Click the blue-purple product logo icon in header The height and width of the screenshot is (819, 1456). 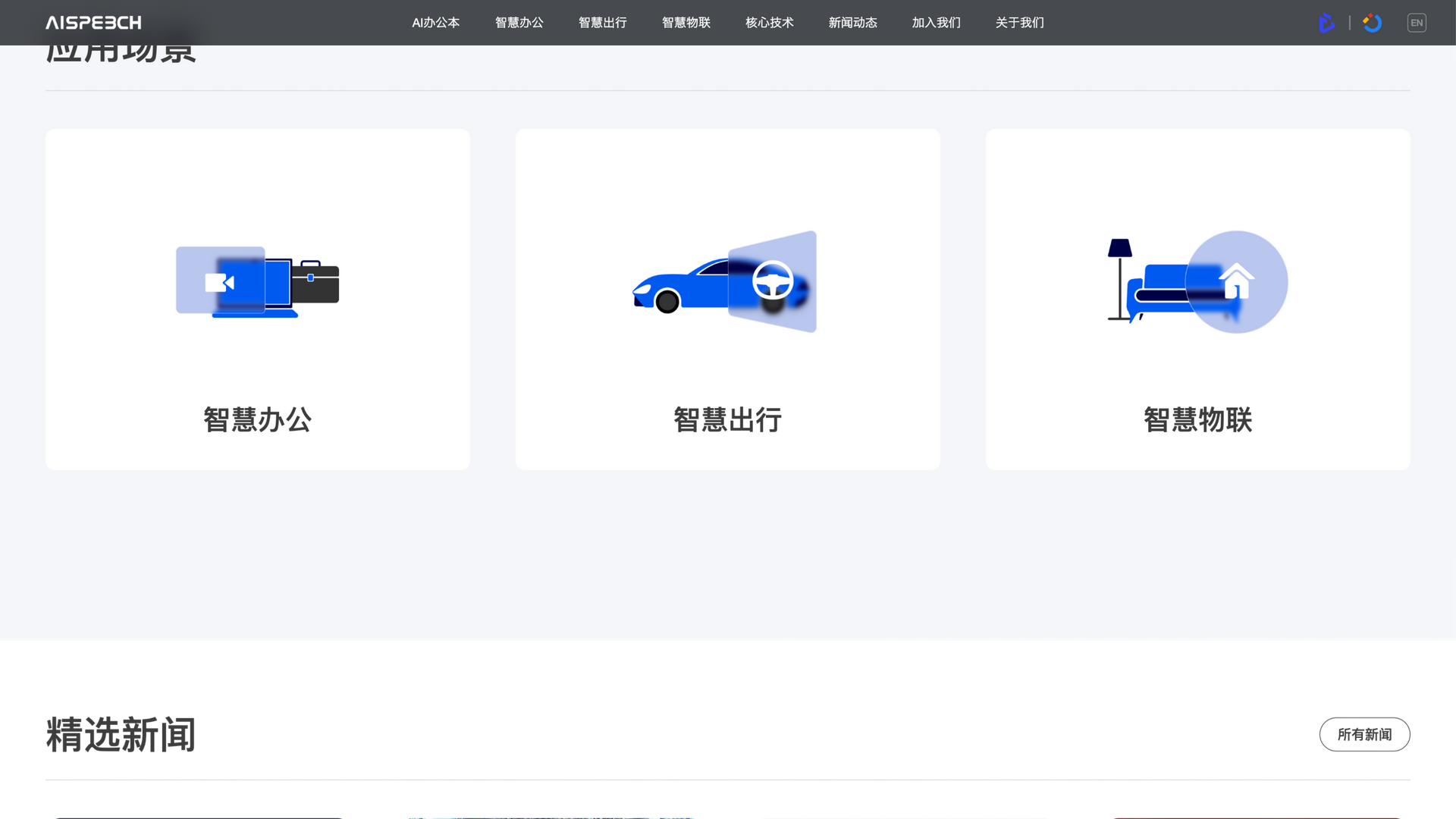(x=1326, y=23)
